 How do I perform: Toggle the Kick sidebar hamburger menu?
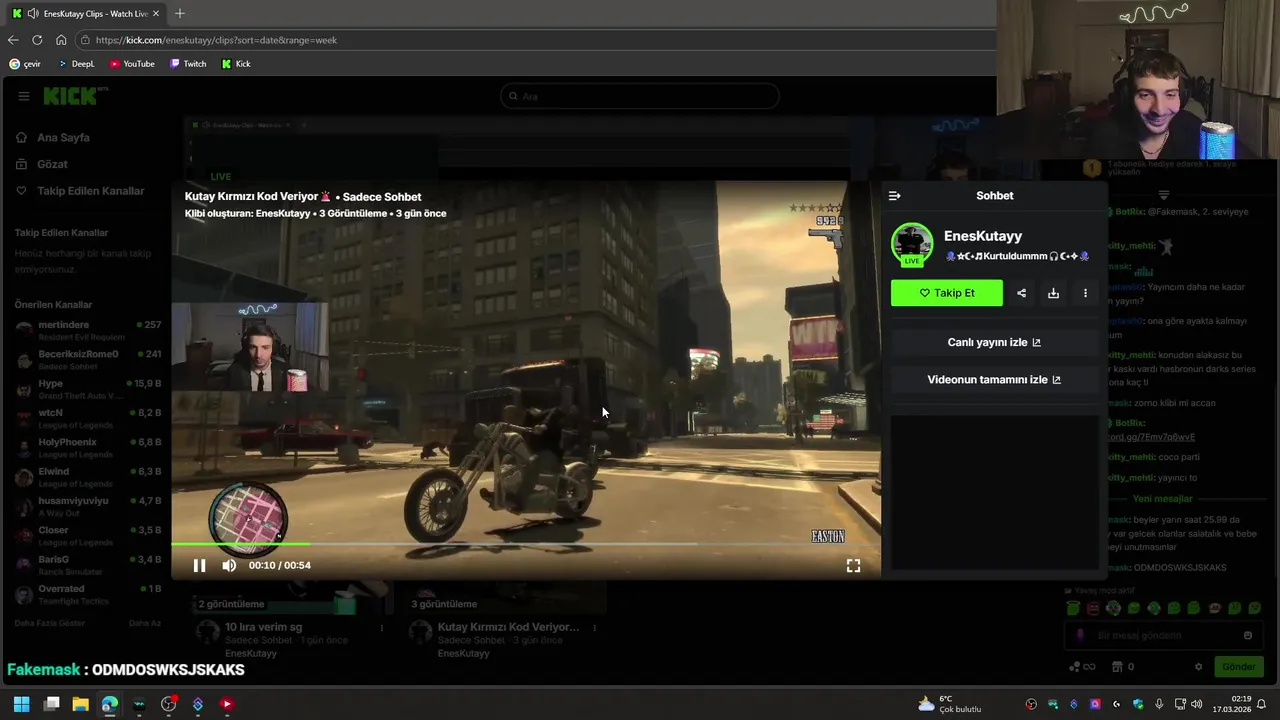[23, 96]
